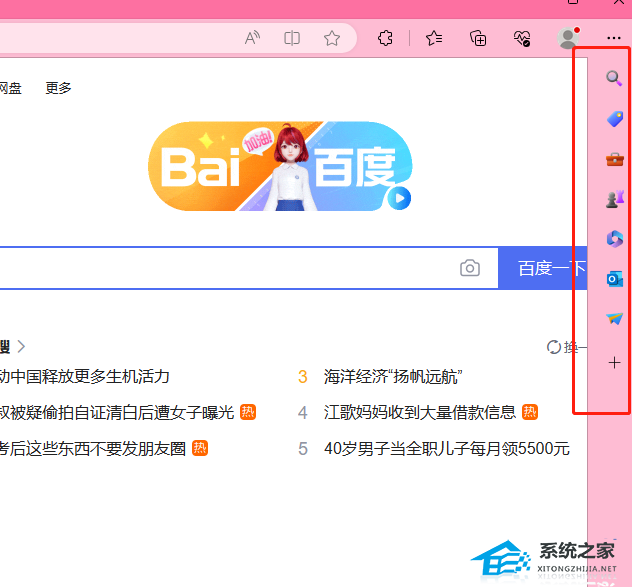This screenshot has width=632, height=587.
Task: Open headline 海洋经济"扬帆远航"
Action: 393,377
